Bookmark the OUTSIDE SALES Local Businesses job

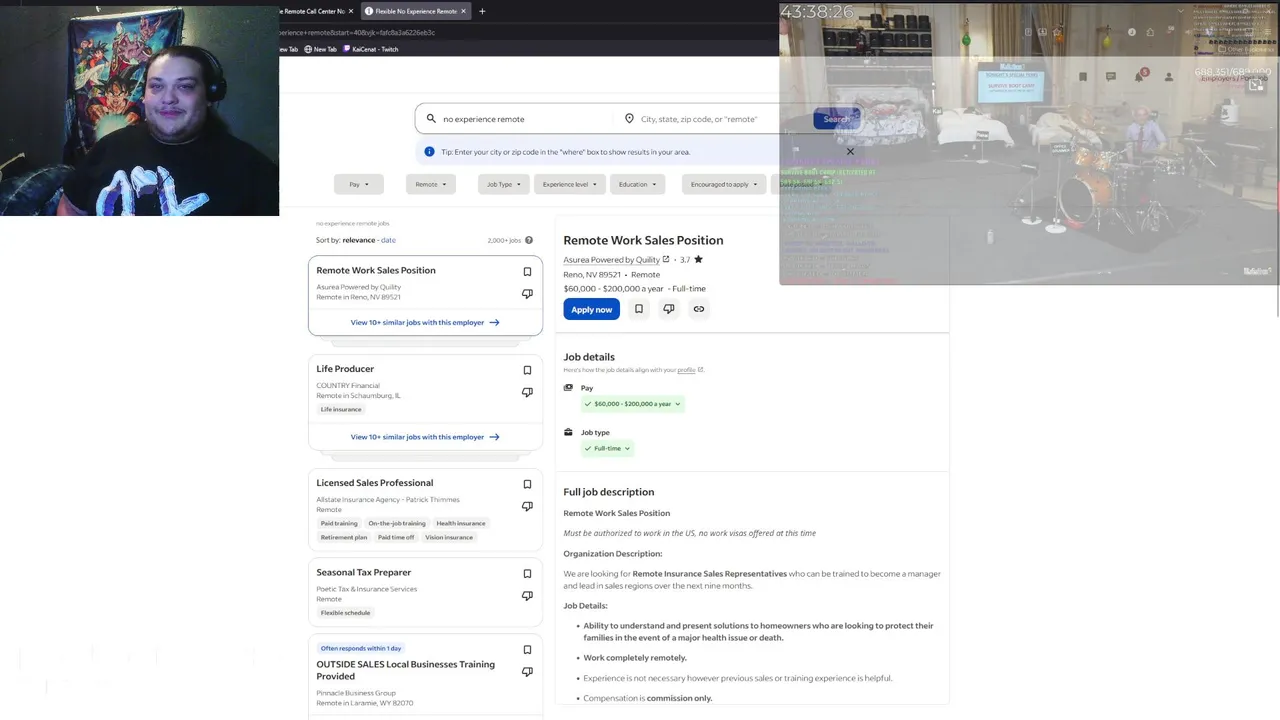pyautogui.click(x=527, y=650)
